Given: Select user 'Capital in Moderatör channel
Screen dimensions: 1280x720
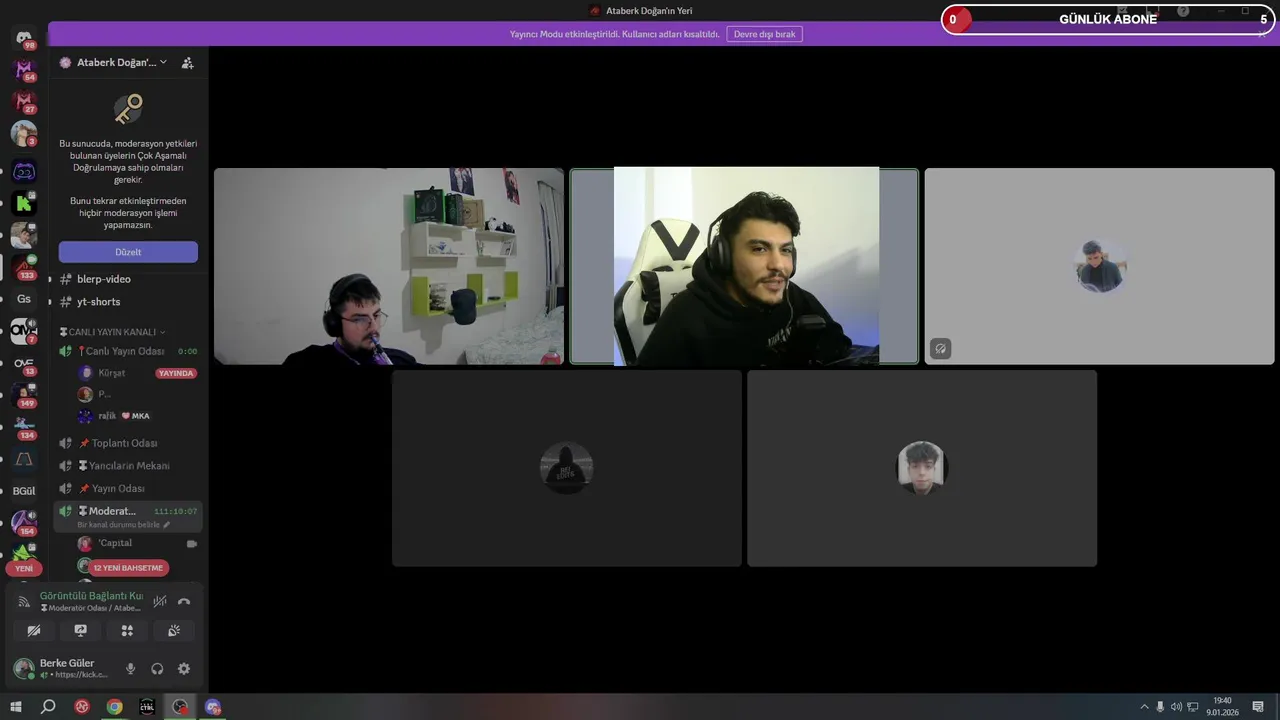Looking at the screenshot, I should point(115,543).
